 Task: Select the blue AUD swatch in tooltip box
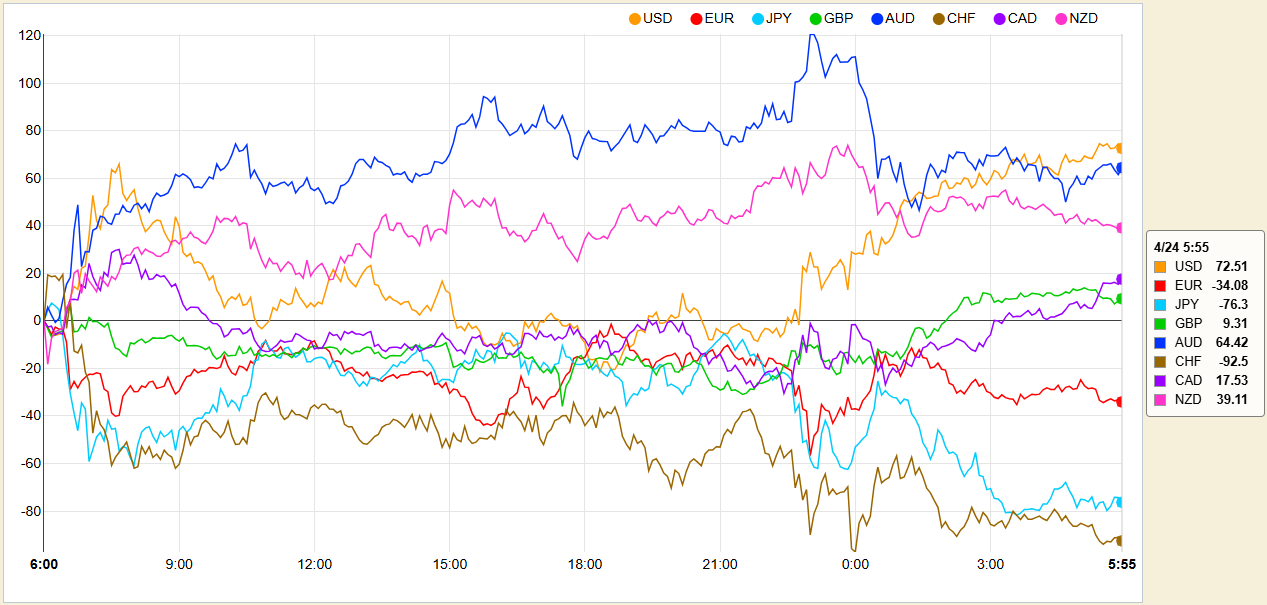(1160, 342)
